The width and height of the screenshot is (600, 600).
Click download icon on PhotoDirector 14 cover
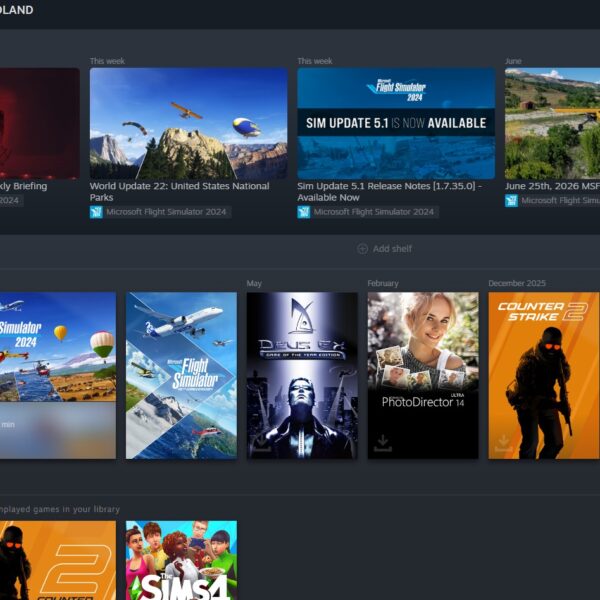pyautogui.click(x=383, y=443)
